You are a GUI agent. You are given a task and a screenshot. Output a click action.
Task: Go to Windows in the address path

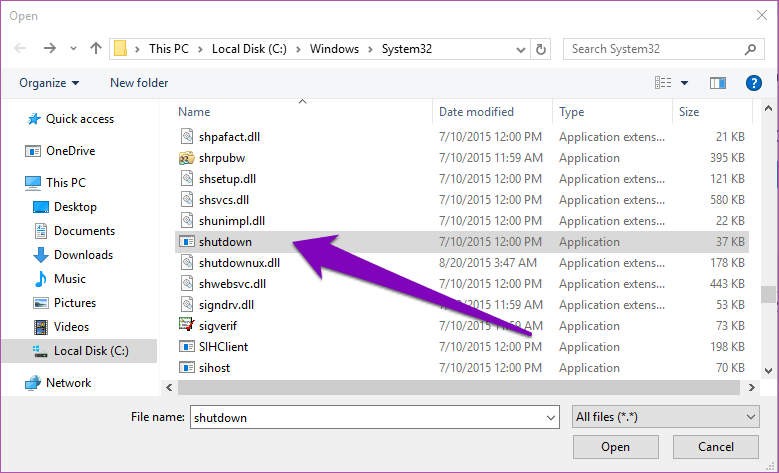pyautogui.click(x=334, y=48)
